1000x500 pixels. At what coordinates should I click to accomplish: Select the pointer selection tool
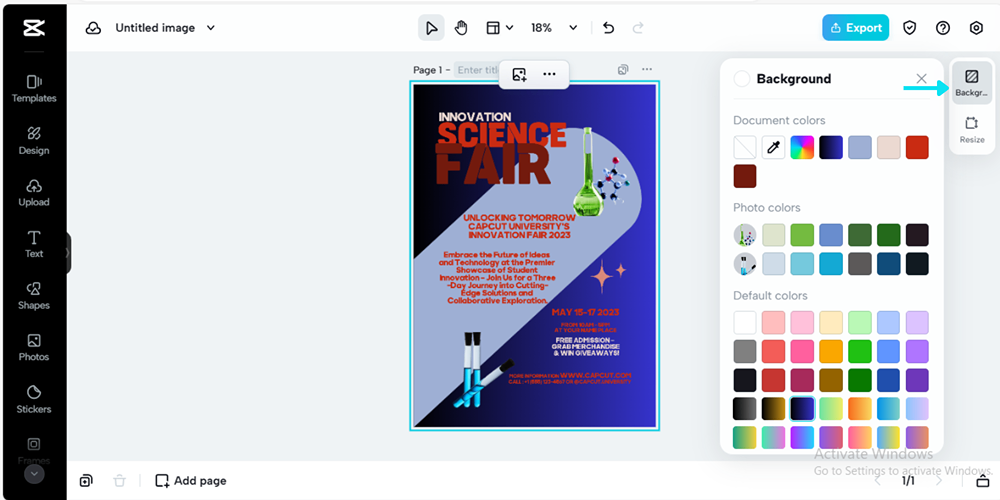pyautogui.click(x=431, y=28)
